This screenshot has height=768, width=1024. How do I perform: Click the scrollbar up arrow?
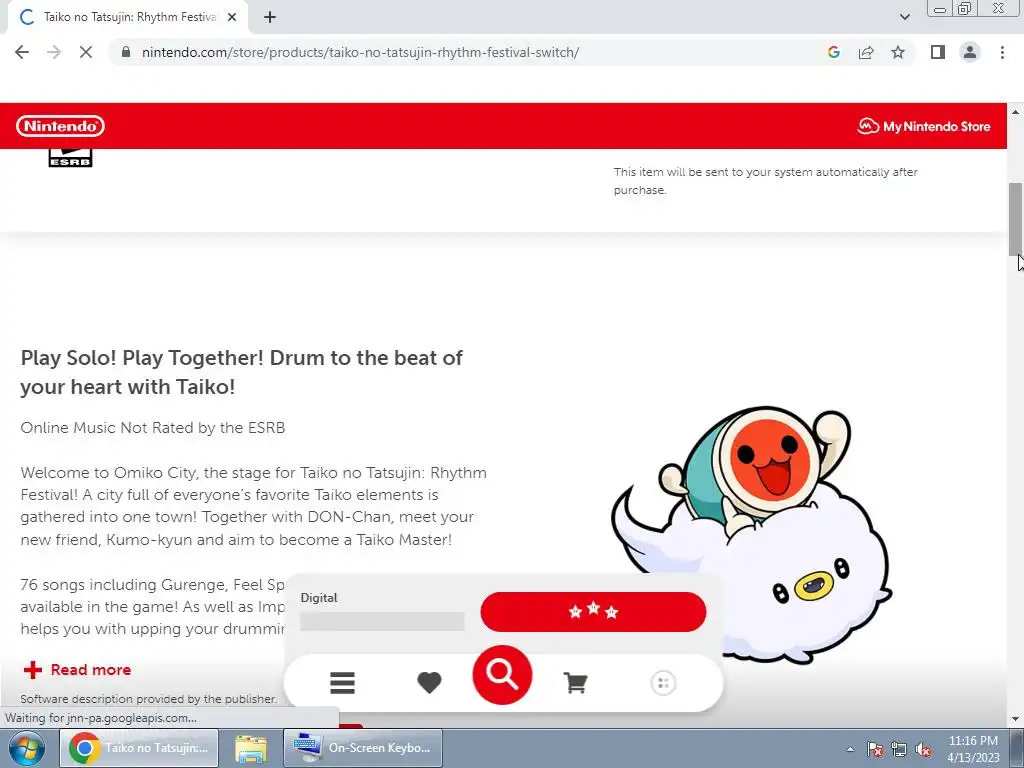(x=1015, y=112)
